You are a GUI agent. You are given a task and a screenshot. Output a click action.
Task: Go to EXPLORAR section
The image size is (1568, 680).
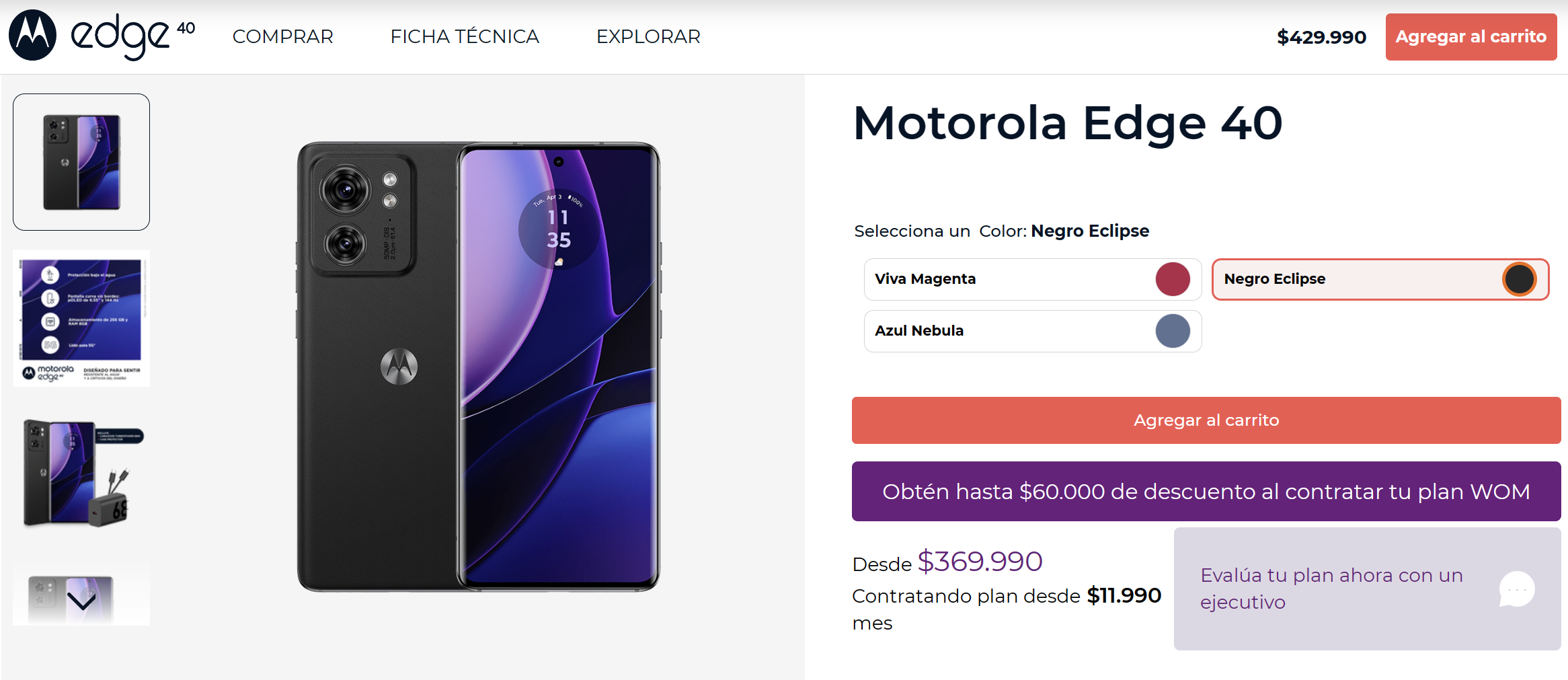pyautogui.click(x=648, y=36)
